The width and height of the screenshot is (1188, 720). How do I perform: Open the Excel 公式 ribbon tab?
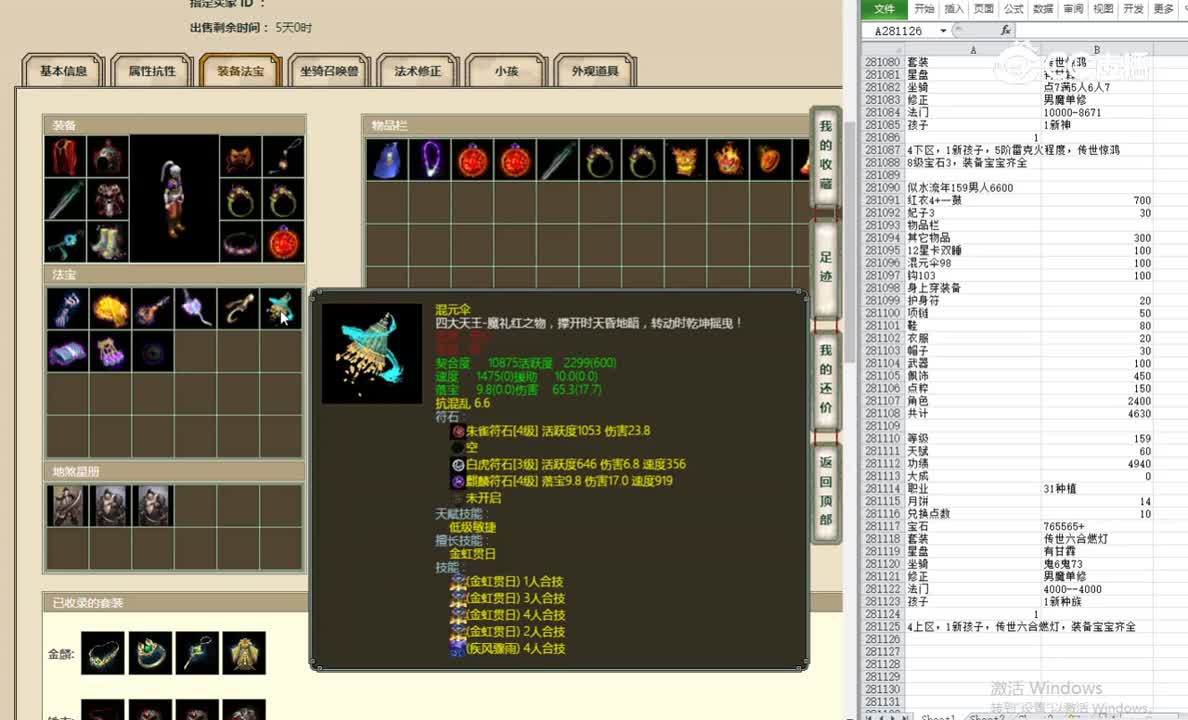(1014, 9)
